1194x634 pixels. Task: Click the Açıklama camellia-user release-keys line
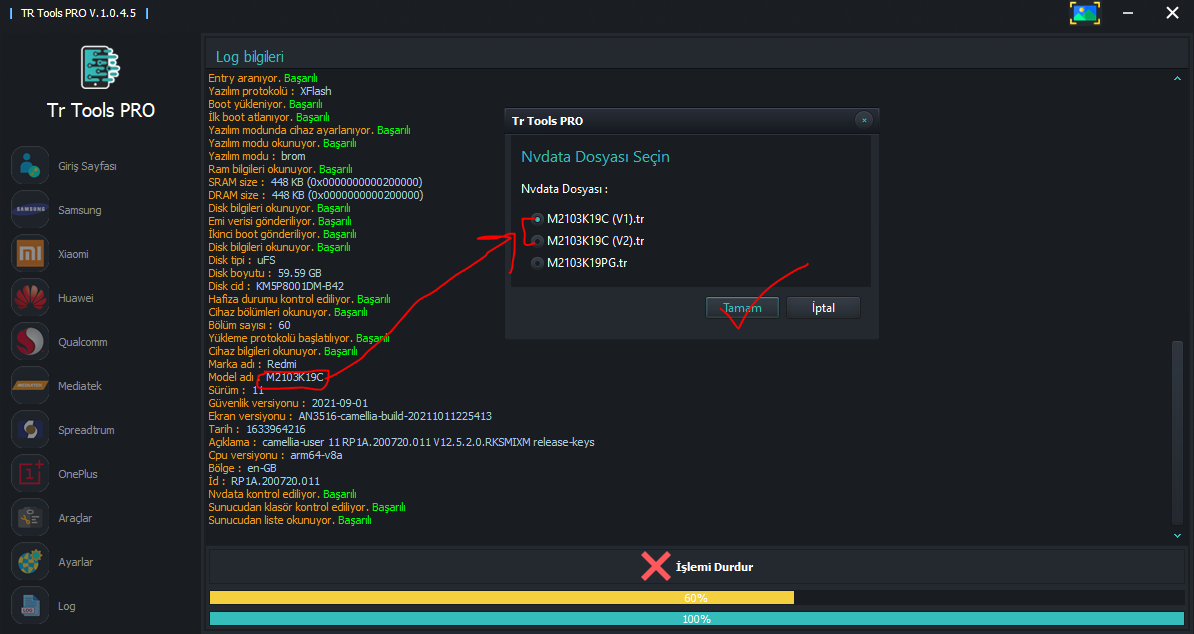401,442
